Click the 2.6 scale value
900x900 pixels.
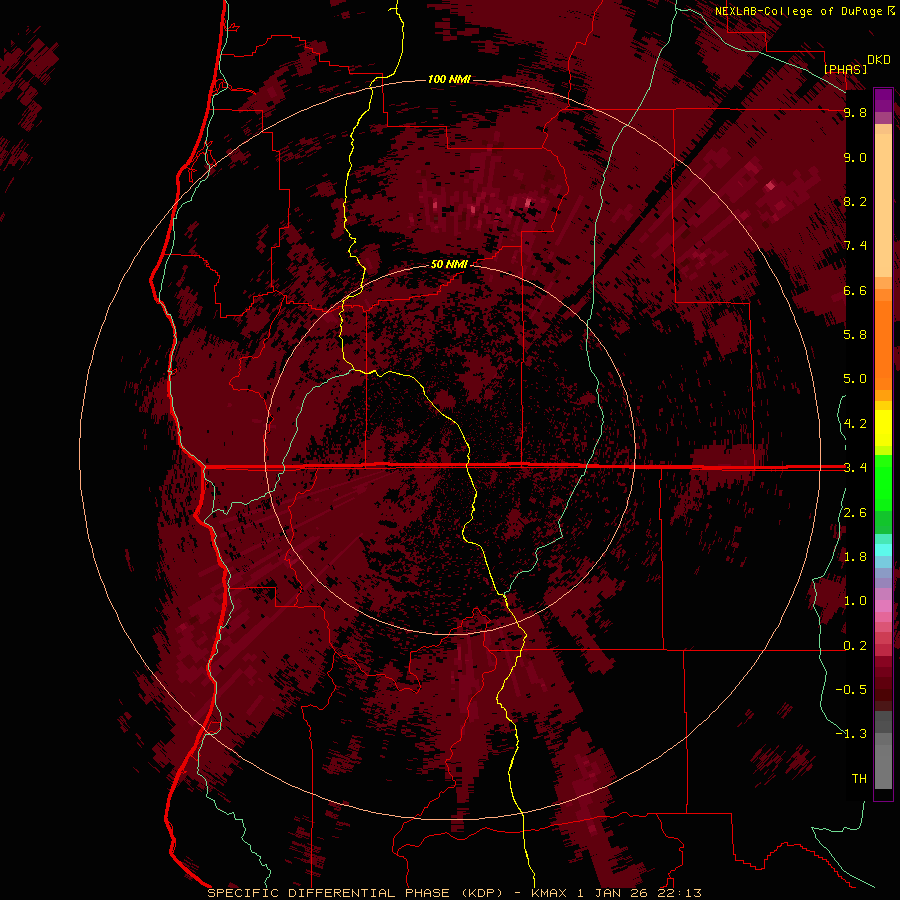pyautogui.click(x=855, y=513)
